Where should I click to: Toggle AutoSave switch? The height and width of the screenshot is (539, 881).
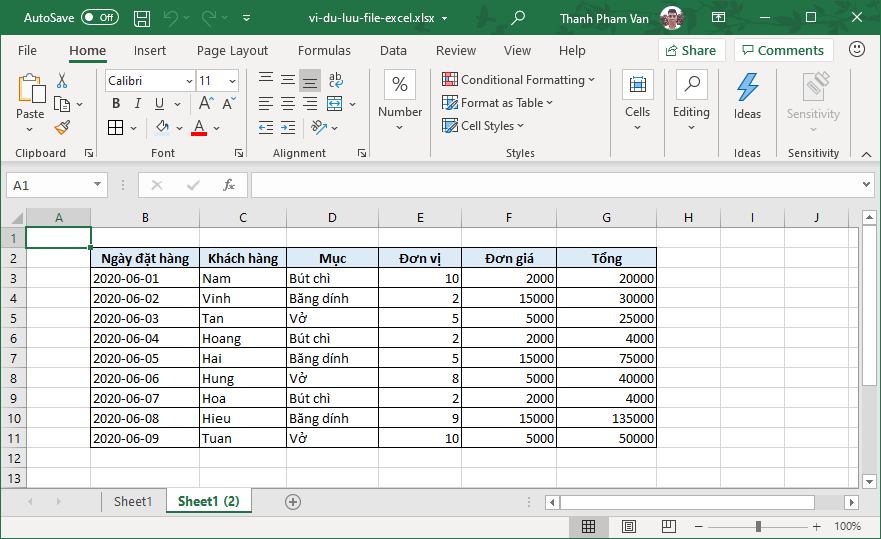tap(100, 17)
